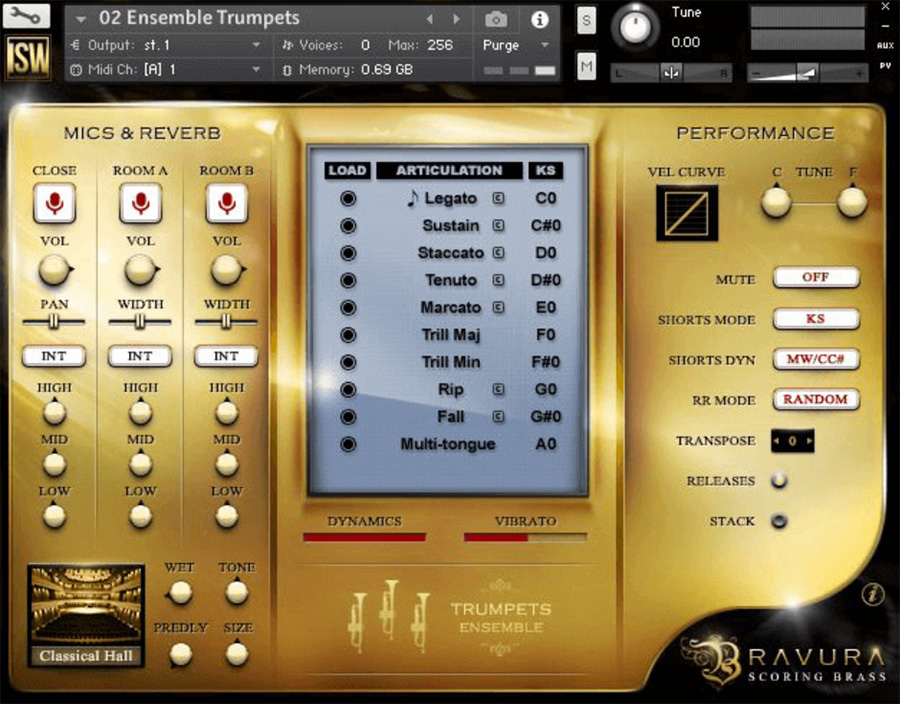Viewport: 900px width, 704px height.
Task: Click the ISW logo icon
Action: 28,57
